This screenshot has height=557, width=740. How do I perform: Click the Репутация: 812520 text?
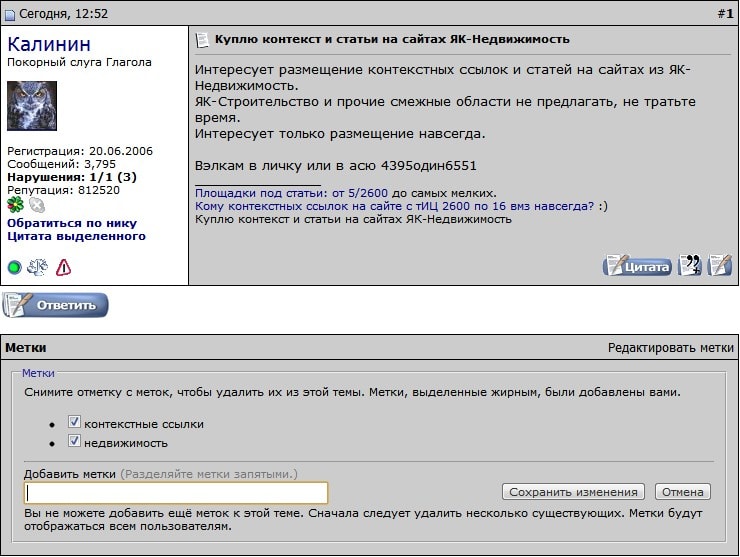[63, 190]
